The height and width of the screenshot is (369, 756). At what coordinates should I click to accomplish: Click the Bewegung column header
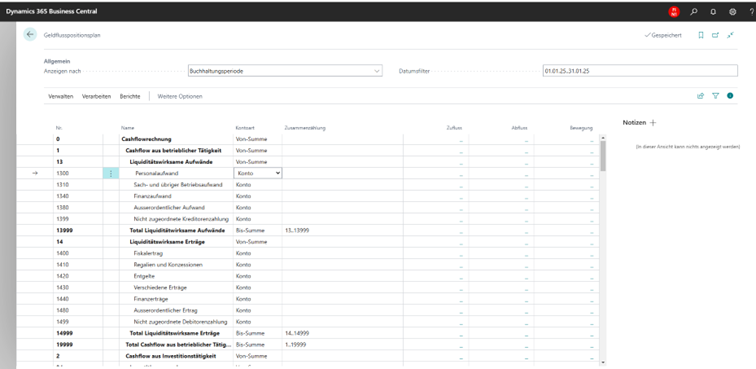tap(581, 128)
